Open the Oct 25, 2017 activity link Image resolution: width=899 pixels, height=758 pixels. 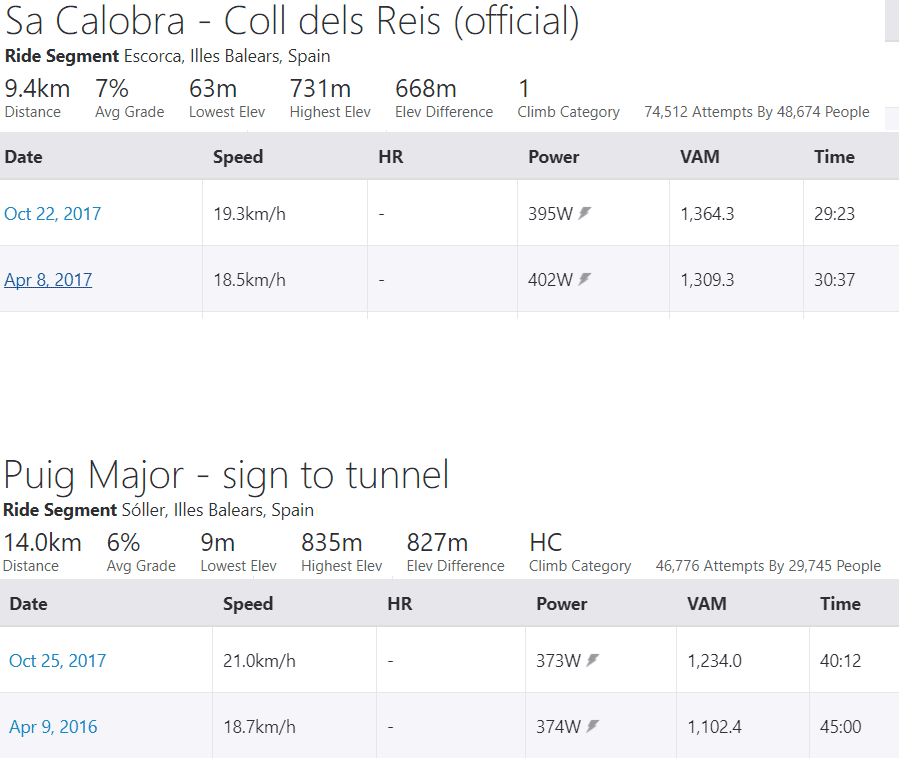point(57,661)
